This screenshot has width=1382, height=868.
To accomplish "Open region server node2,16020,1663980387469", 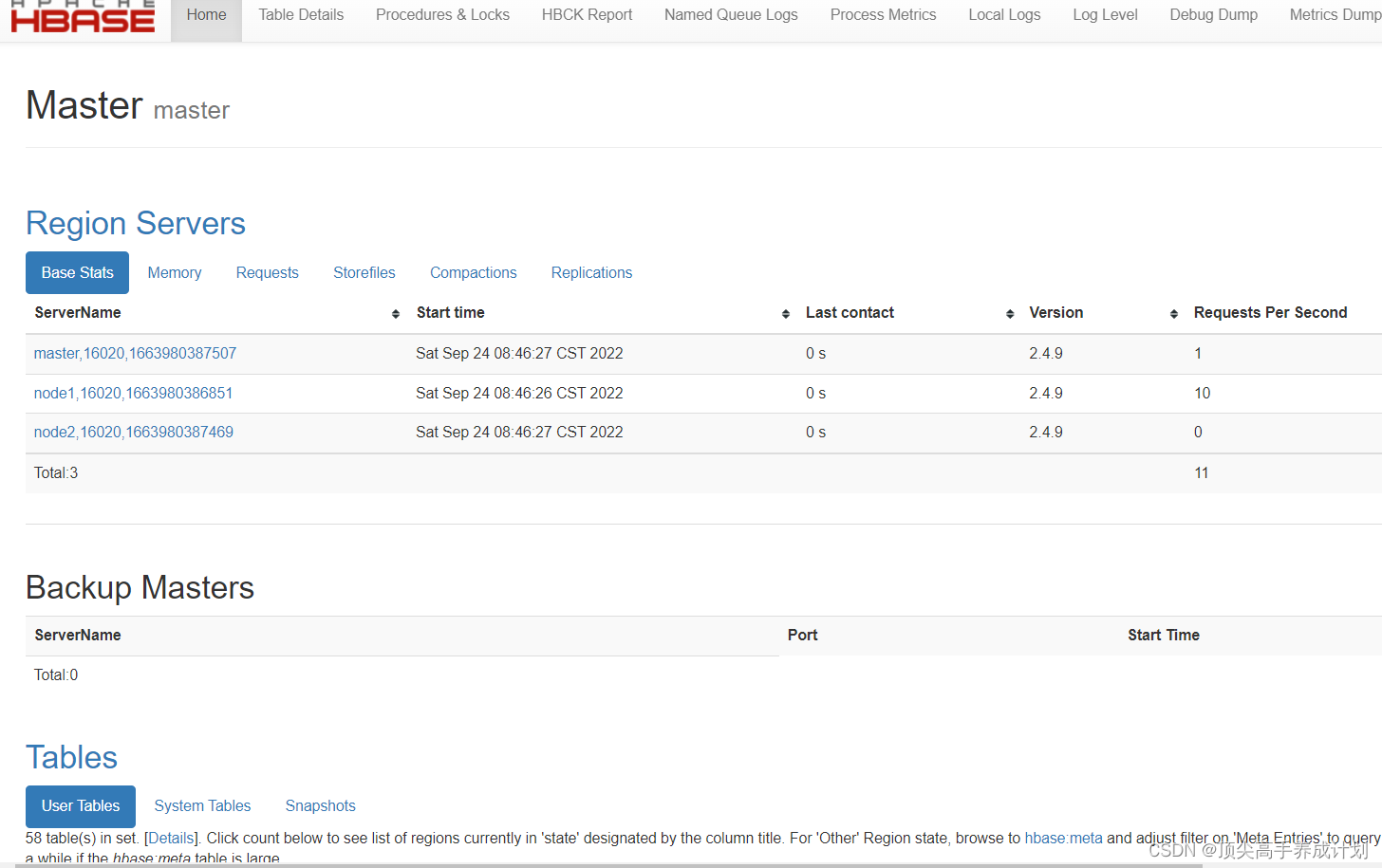I will click(134, 432).
